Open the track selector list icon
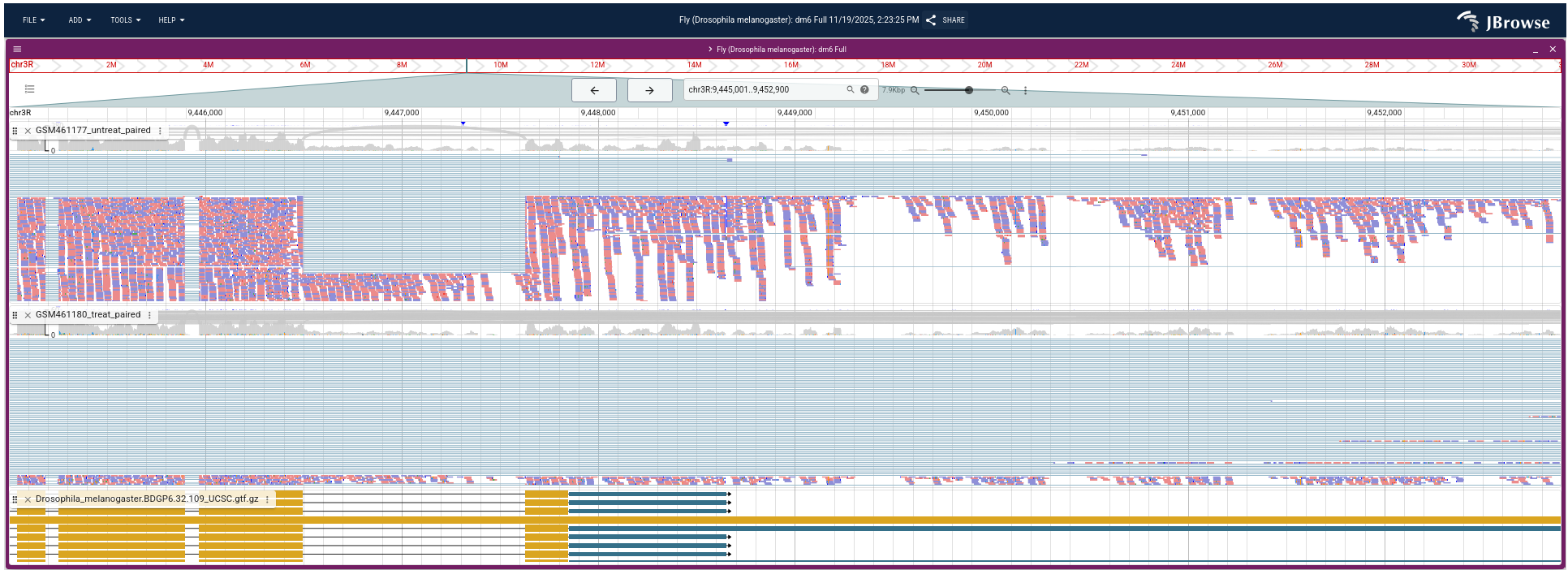 click(x=30, y=89)
